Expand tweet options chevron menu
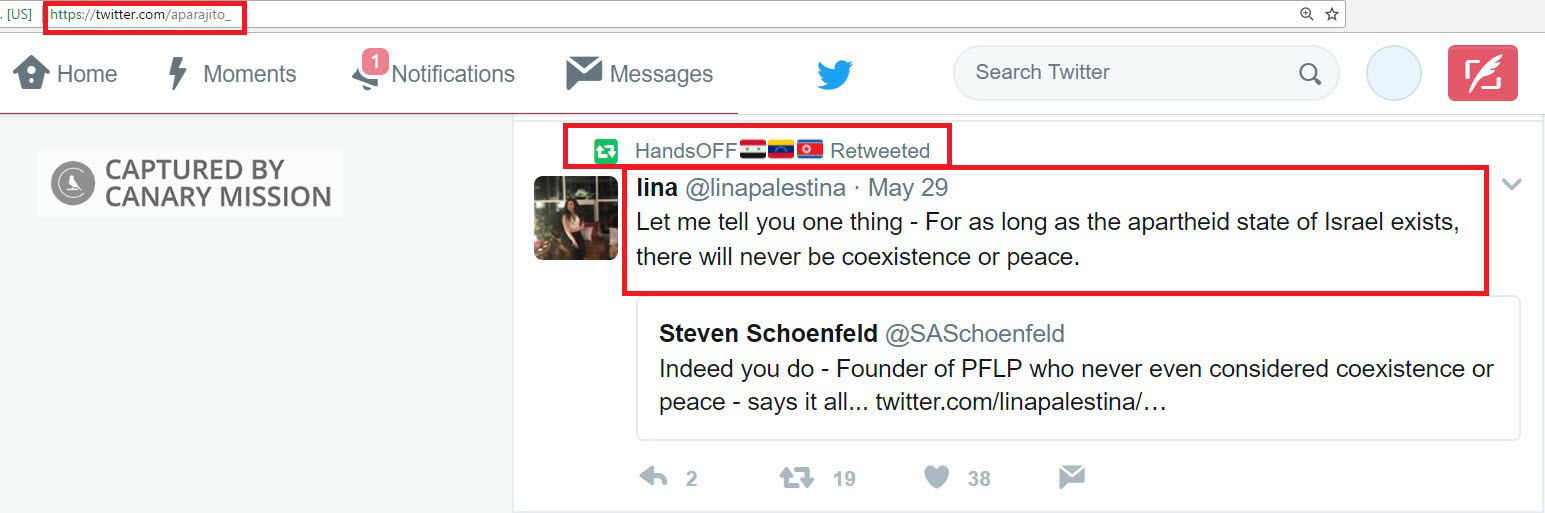The image size is (1545, 513). (x=1511, y=184)
